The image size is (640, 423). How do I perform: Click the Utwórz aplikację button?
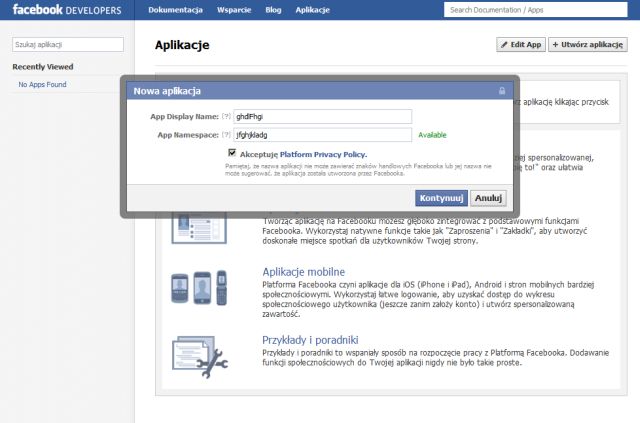(x=588, y=45)
